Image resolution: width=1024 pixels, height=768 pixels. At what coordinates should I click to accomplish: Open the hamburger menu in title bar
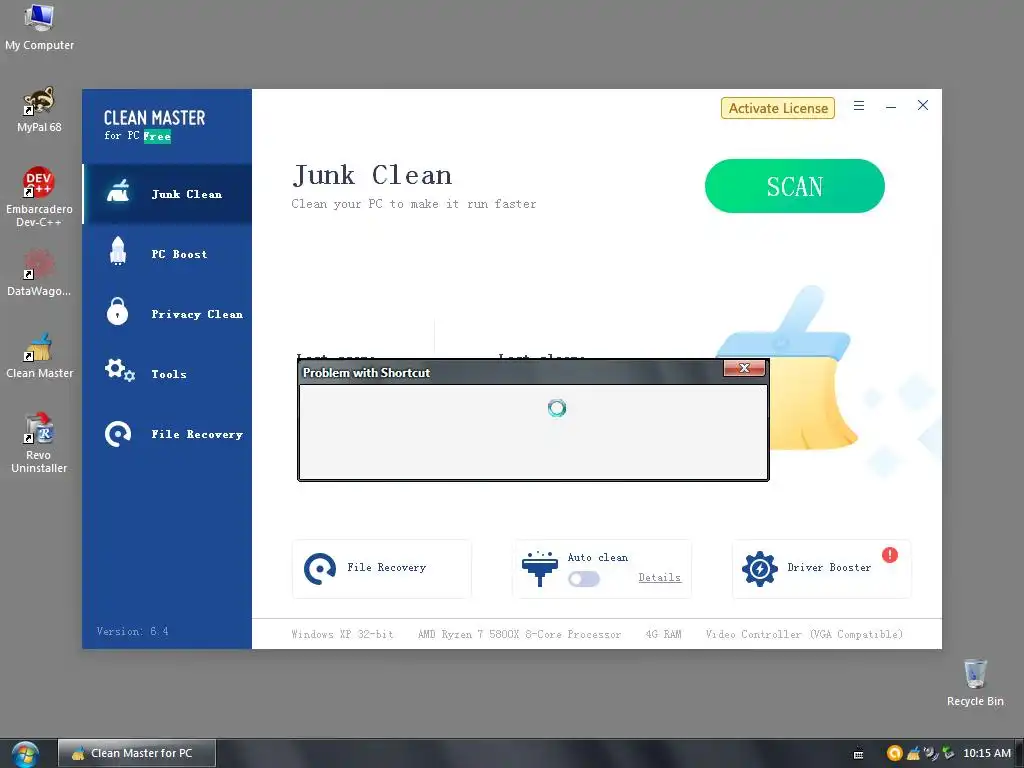tap(859, 106)
